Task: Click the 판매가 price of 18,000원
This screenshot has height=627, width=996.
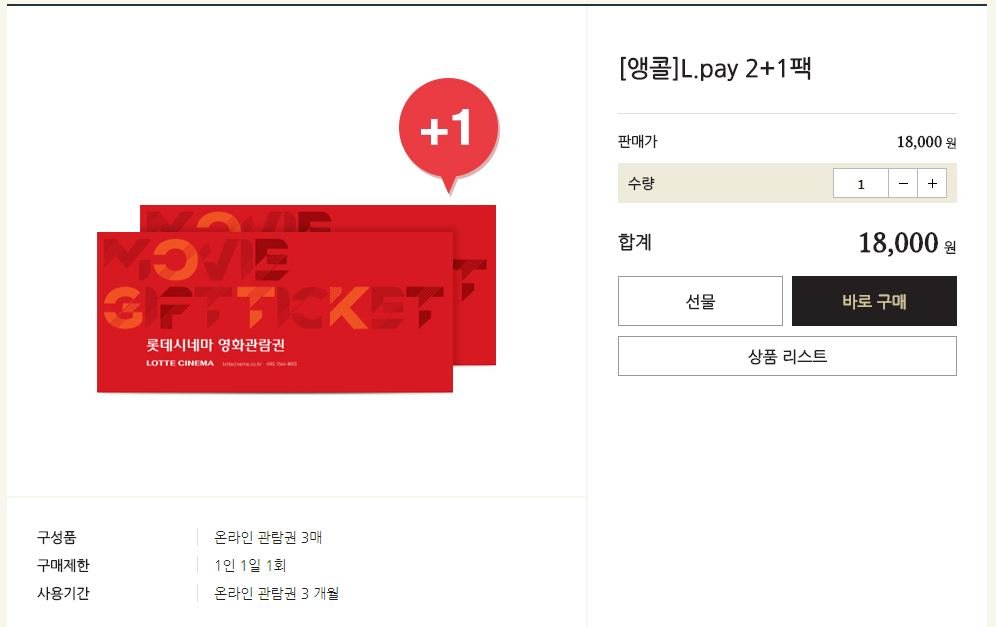Action: 926,142
